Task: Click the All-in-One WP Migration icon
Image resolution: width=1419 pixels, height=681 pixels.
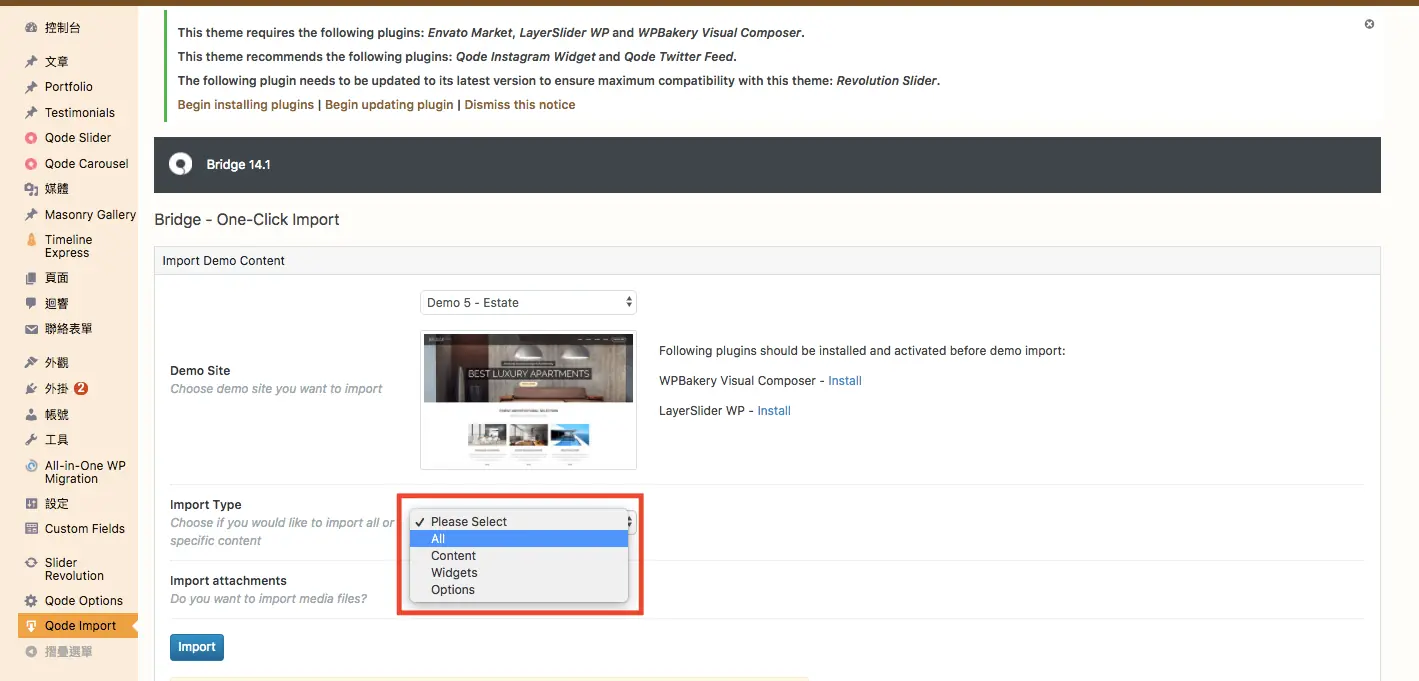Action: point(31,466)
